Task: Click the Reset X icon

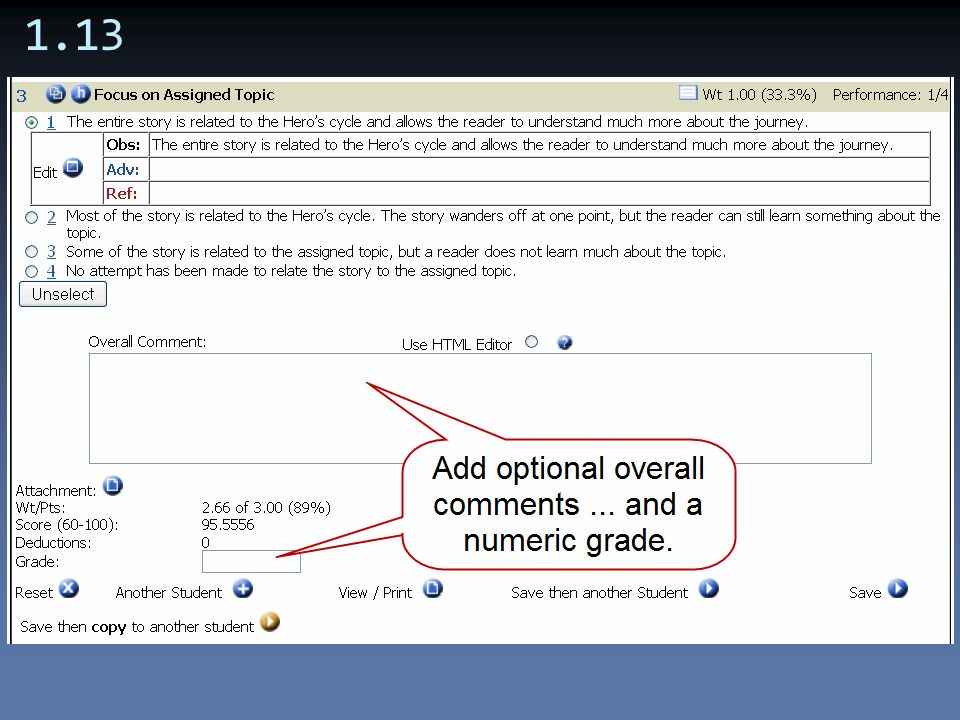Action: click(69, 589)
